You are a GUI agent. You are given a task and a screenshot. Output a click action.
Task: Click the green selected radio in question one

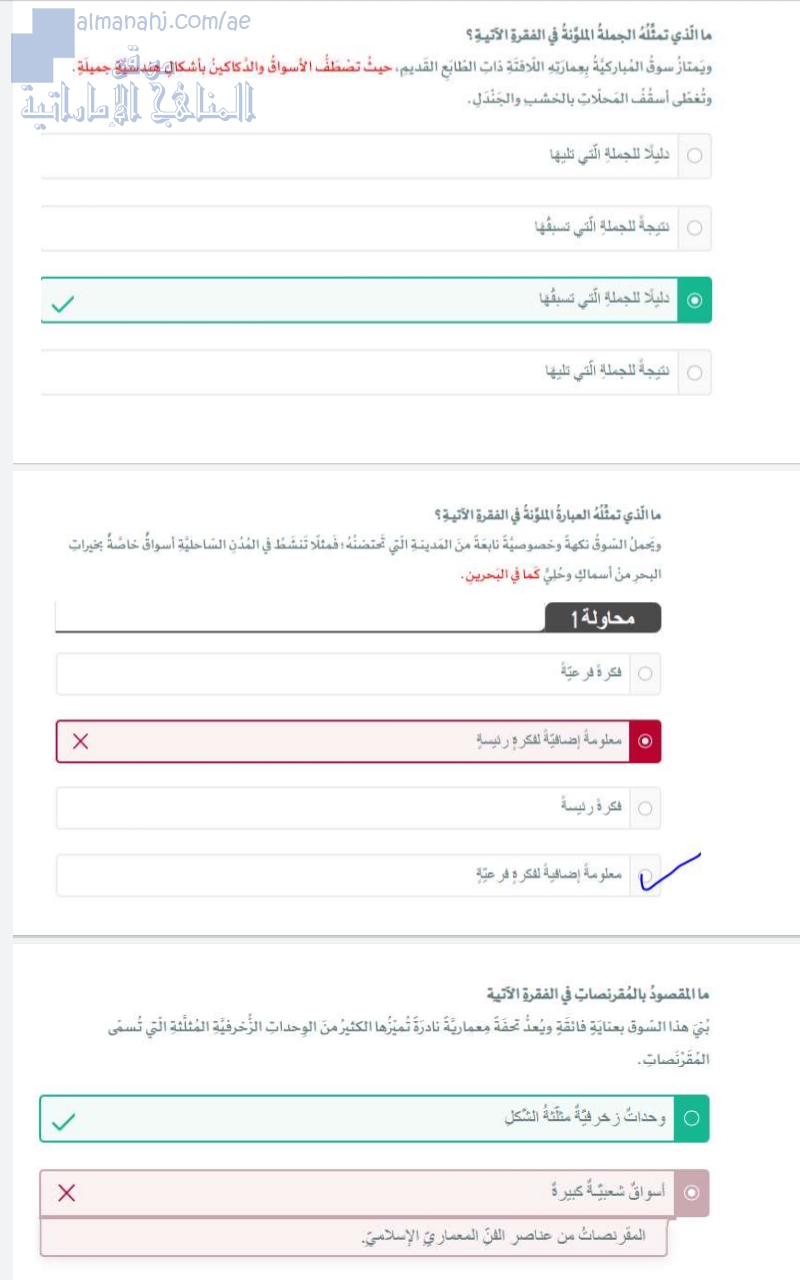point(695,300)
